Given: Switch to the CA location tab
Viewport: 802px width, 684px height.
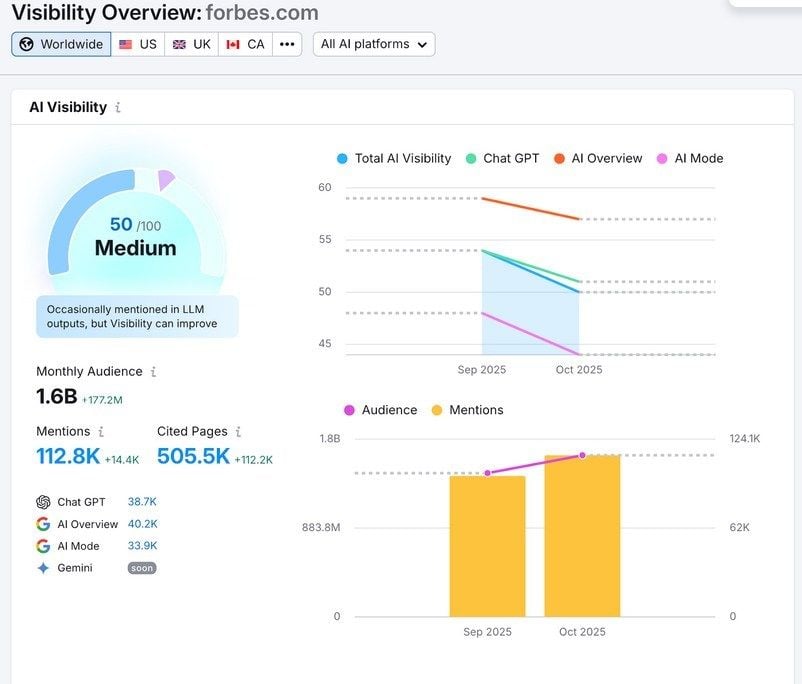Looking at the screenshot, I should [245, 43].
